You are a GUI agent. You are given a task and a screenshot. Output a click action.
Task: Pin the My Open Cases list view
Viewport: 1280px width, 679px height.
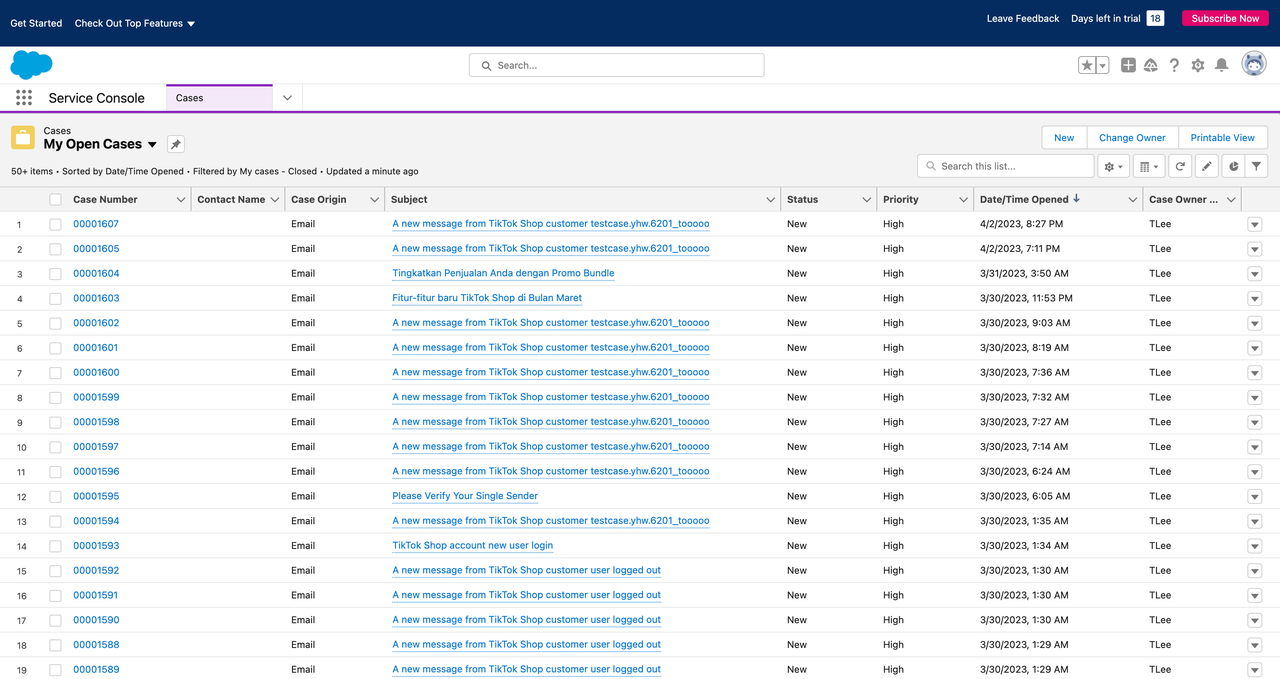click(175, 144)
